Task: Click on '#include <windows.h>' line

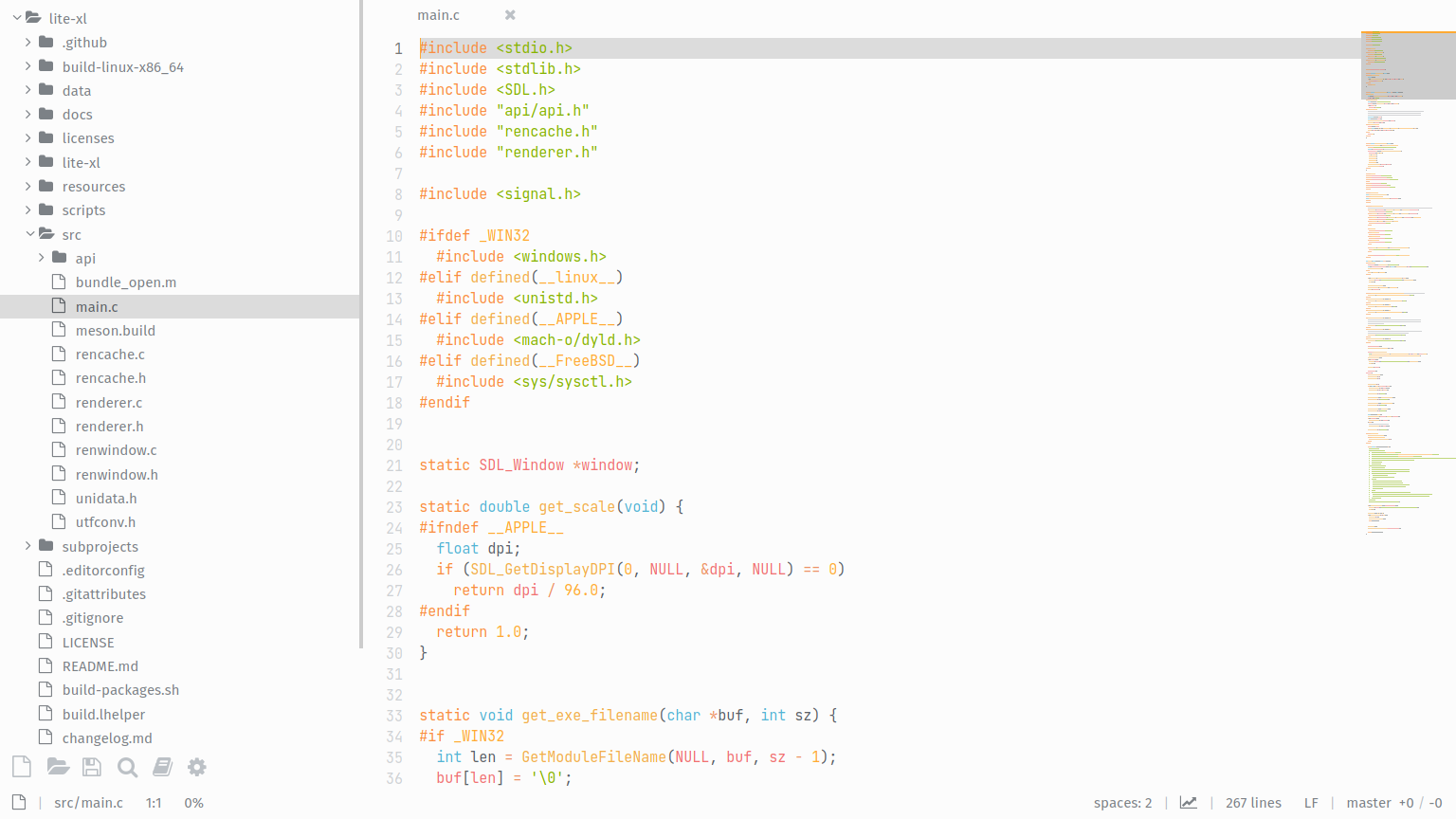Action: pyautogui.click(x=521, y=257)
